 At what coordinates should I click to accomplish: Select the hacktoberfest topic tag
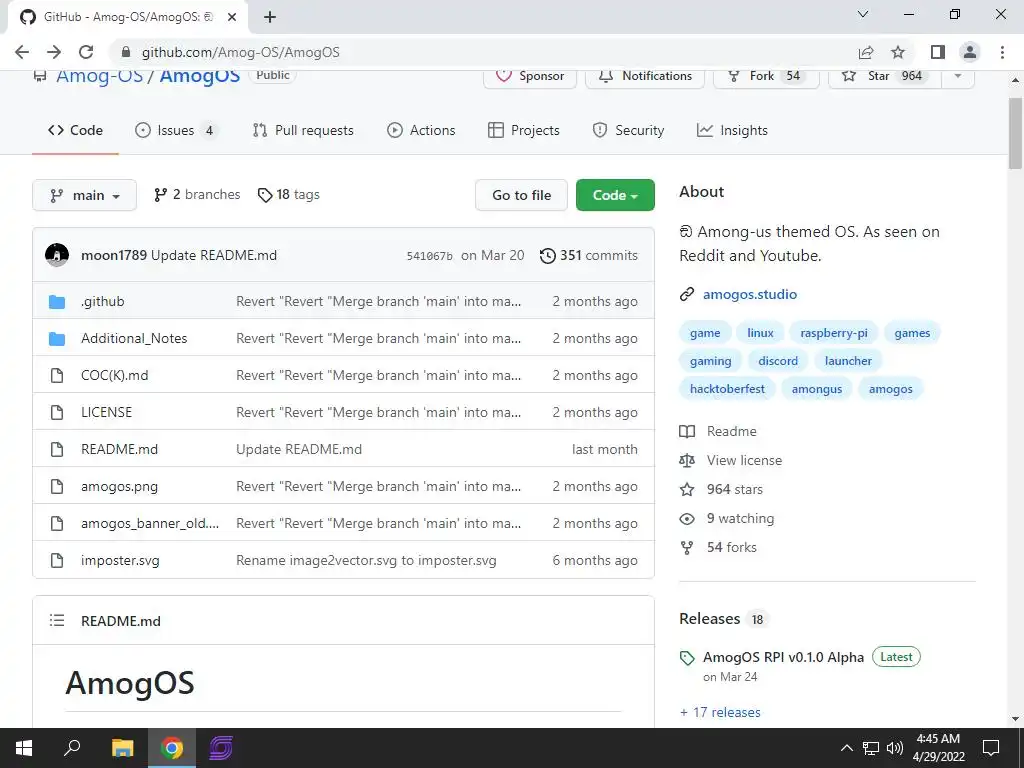[727, 389]
